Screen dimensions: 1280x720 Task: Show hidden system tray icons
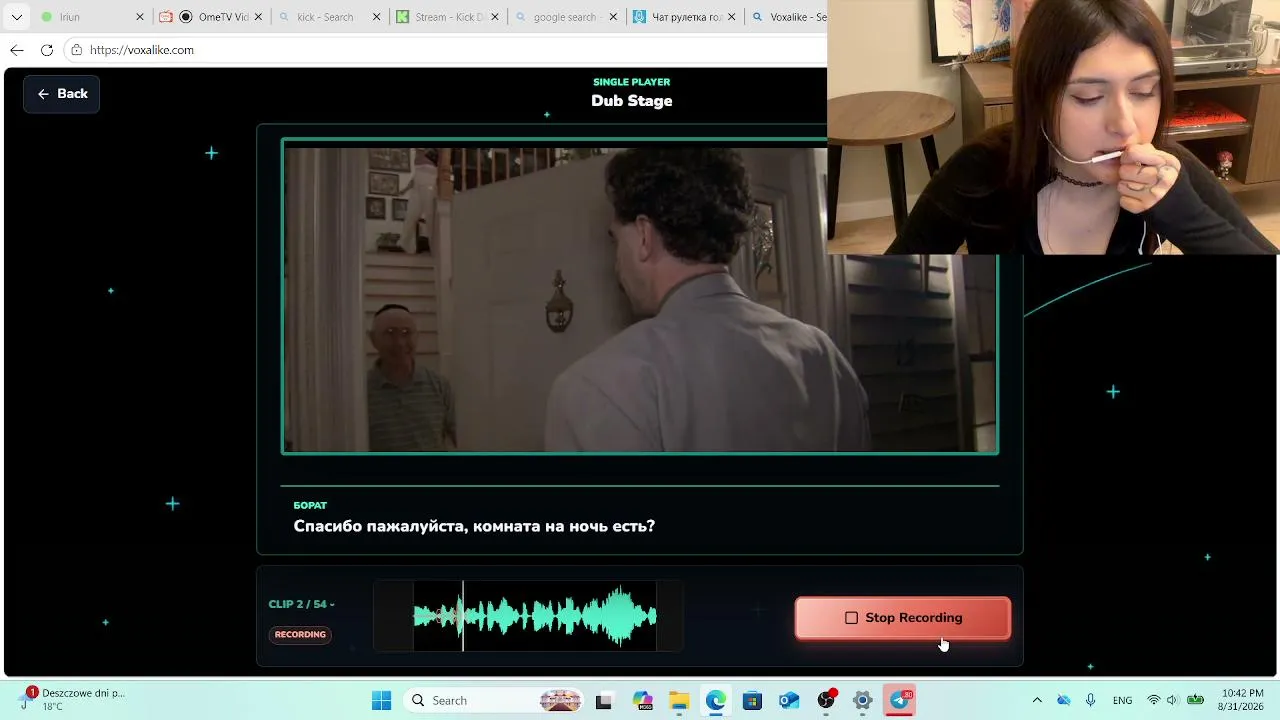point(1037,701)
